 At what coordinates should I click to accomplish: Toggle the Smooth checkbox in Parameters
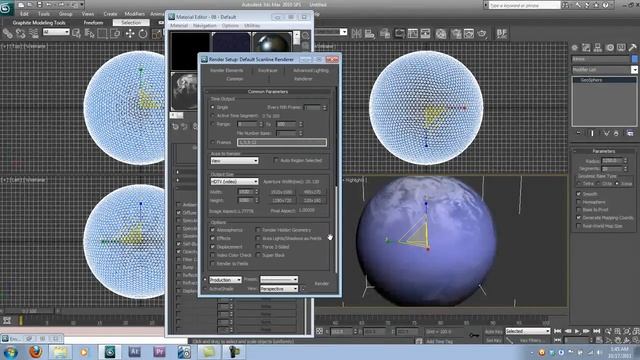pos(579,194)
